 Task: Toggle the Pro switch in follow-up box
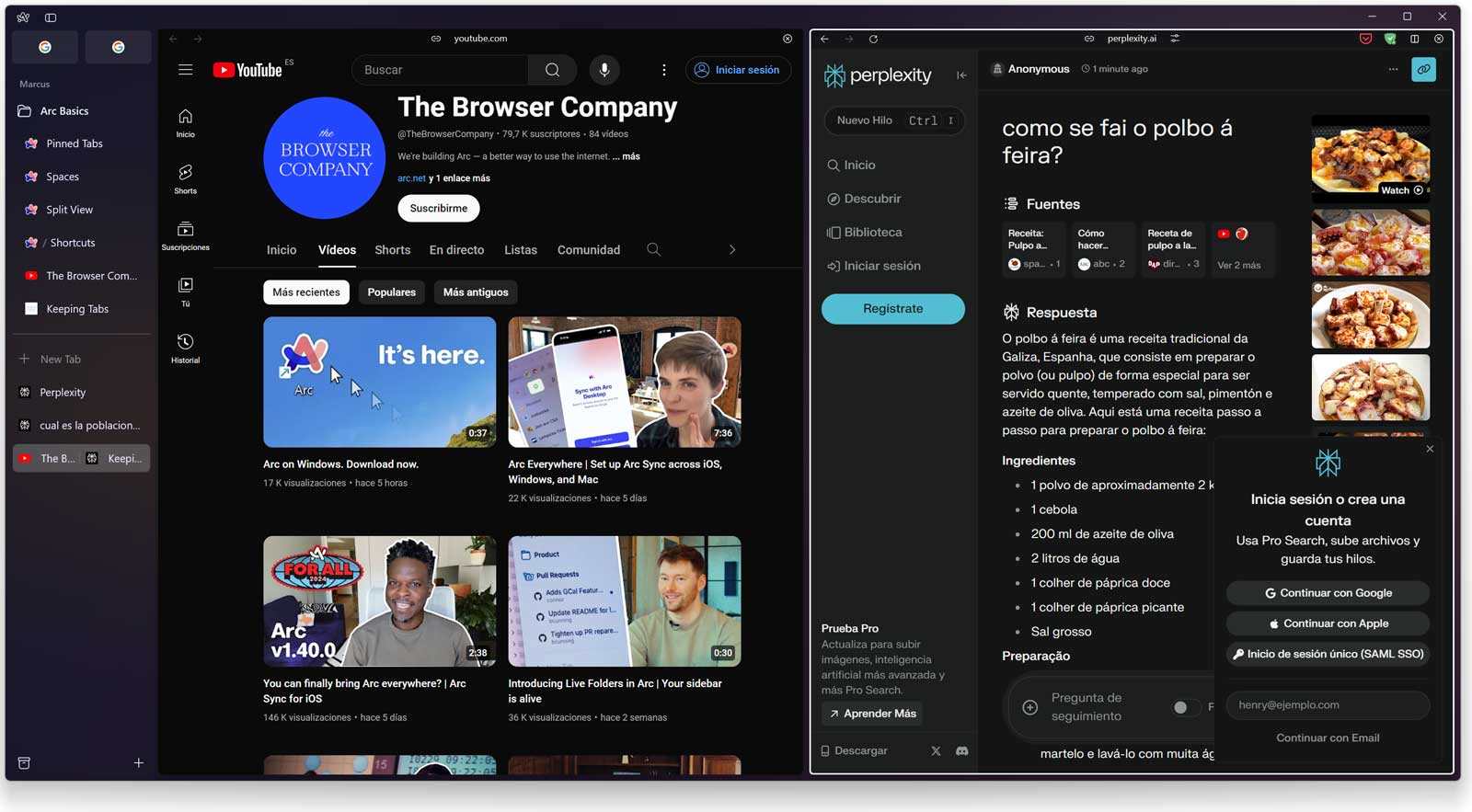[1186, 707]
